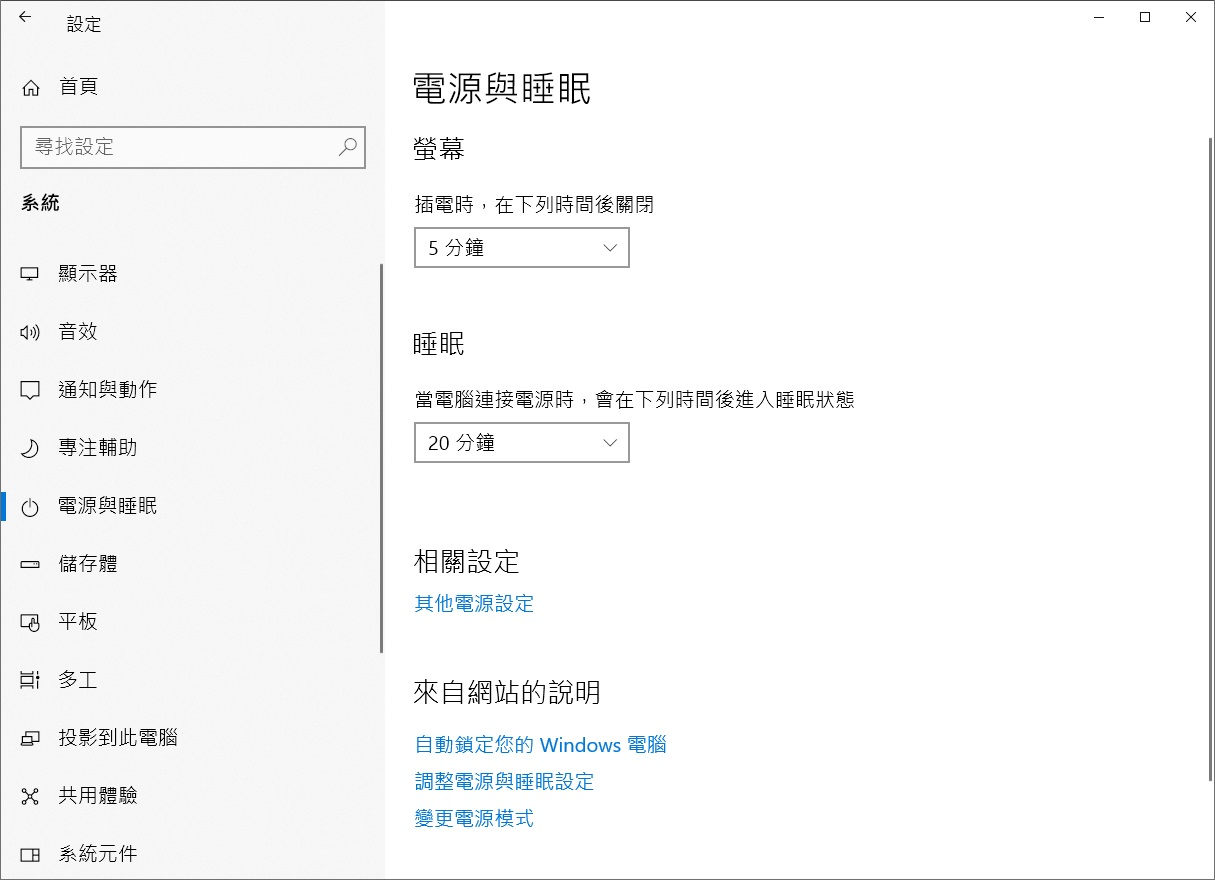Open 自動鎖定您的 Windows 電腦 help link
The height and width of the screenshot is (880, 1215).
(540, 745)
